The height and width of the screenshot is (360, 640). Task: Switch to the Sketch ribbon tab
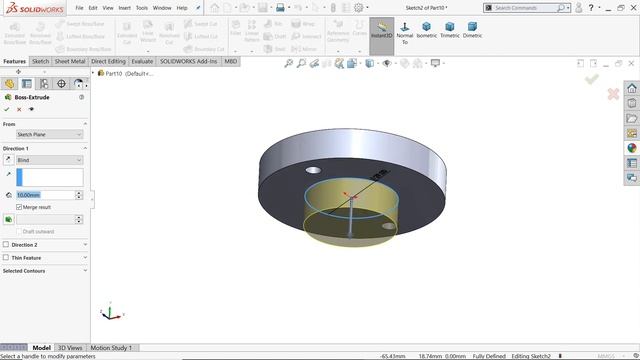tap(40, 61)
